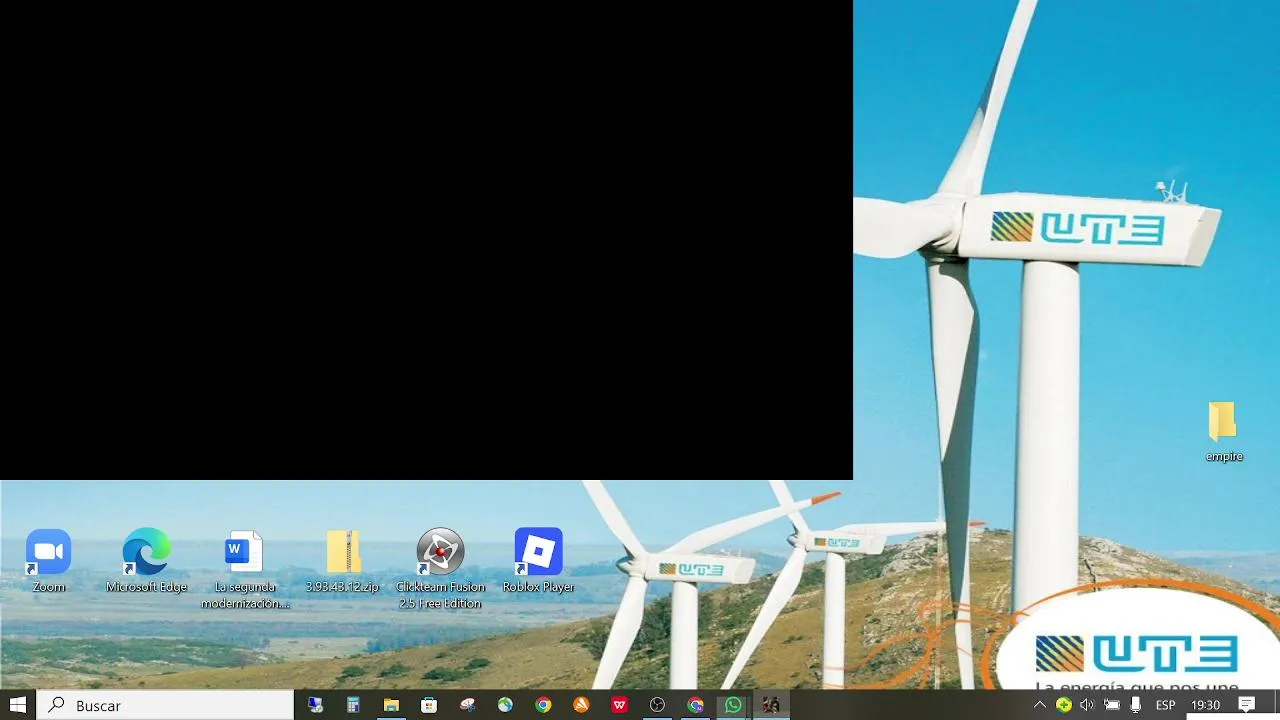Screen dimensions: 1280x720
Task: Select the Word document 'La segunda modernización'
Action: 244,569
